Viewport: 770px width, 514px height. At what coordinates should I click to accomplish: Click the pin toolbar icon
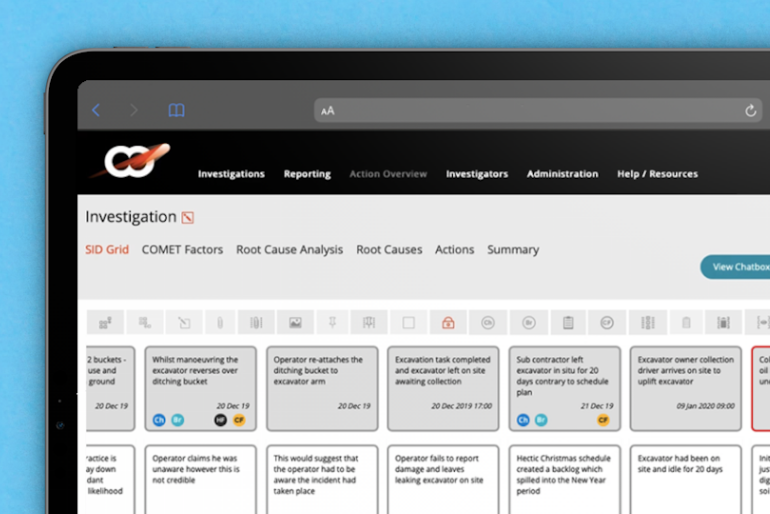click(332, 322)
